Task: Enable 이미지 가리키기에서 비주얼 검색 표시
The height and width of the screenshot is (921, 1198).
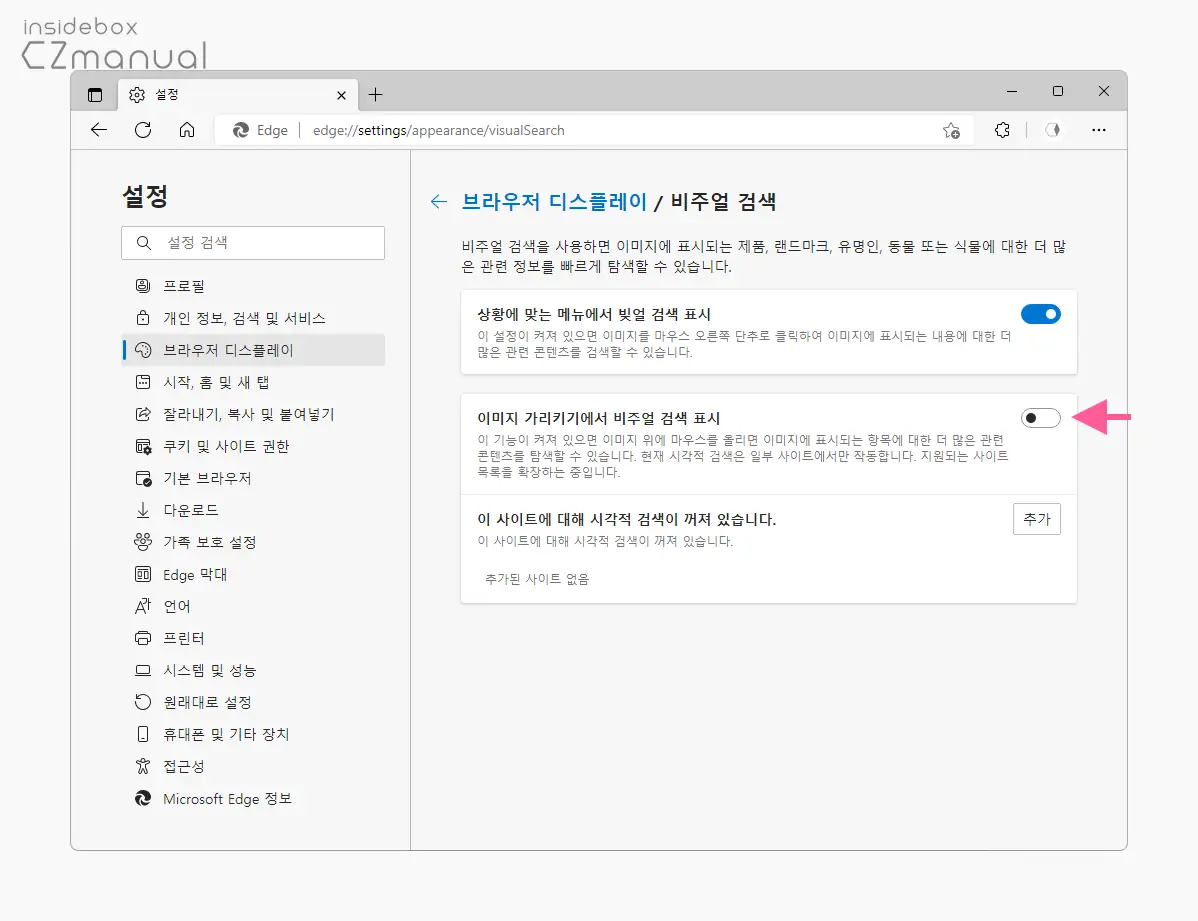Action: tap(1041, 418)
